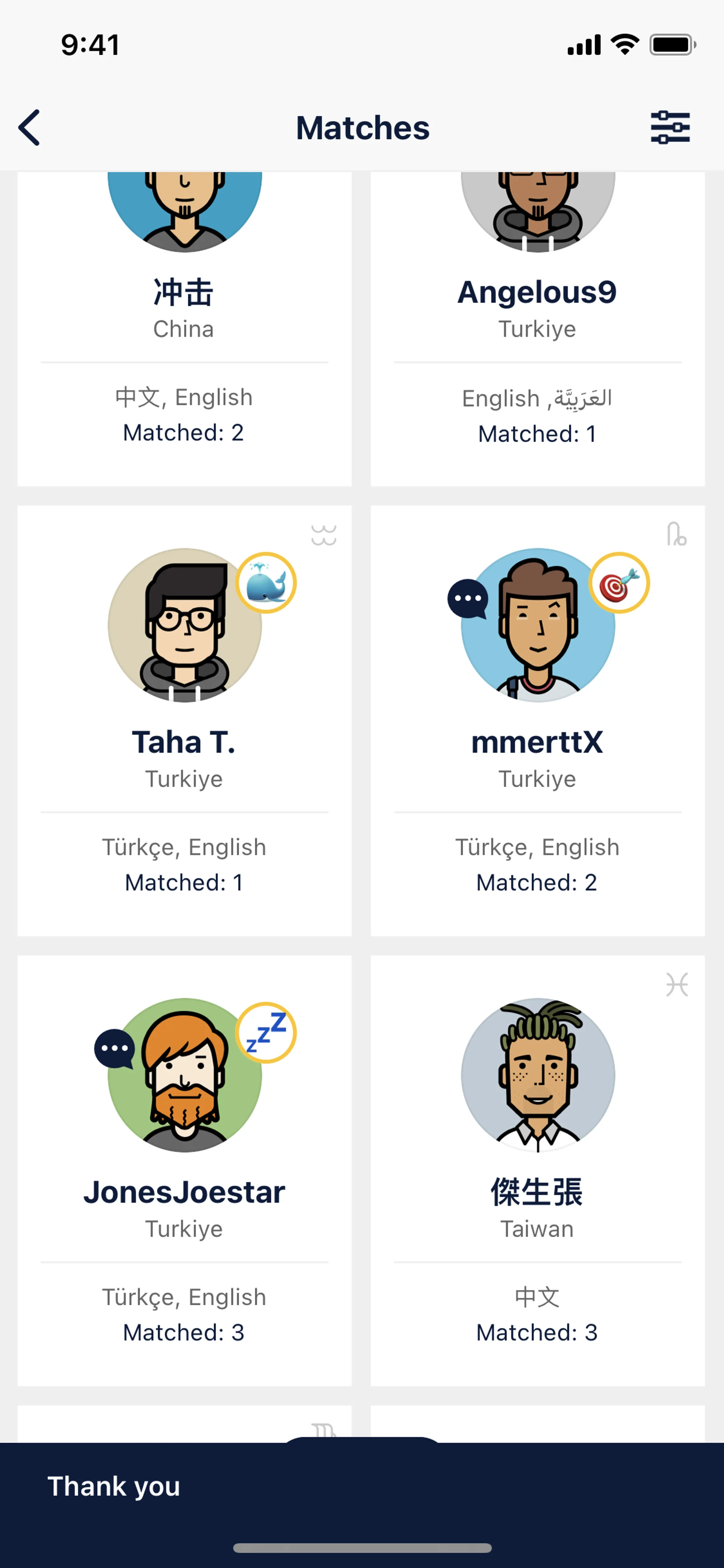
Task: Tap the whale badge on Taha T.
Action: (x=266, y=582)
